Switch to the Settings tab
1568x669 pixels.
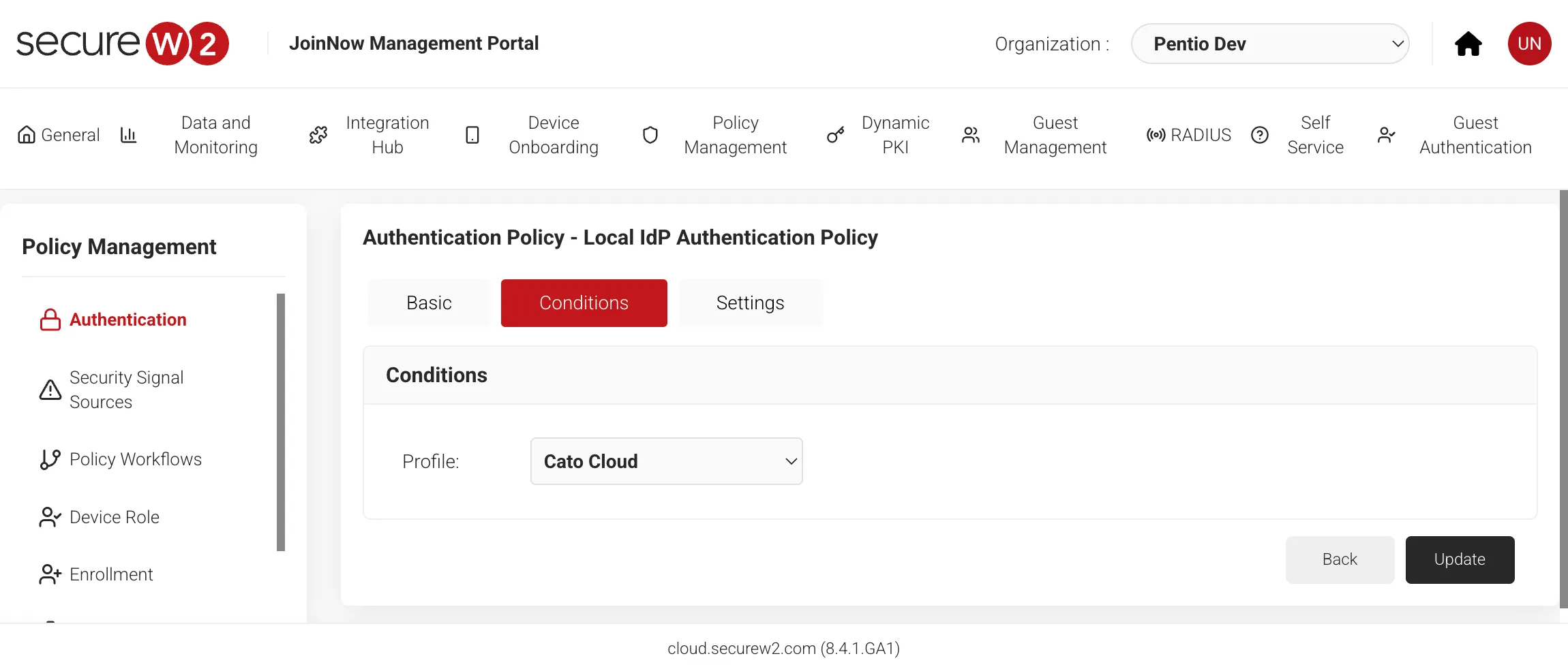(750, 303)
